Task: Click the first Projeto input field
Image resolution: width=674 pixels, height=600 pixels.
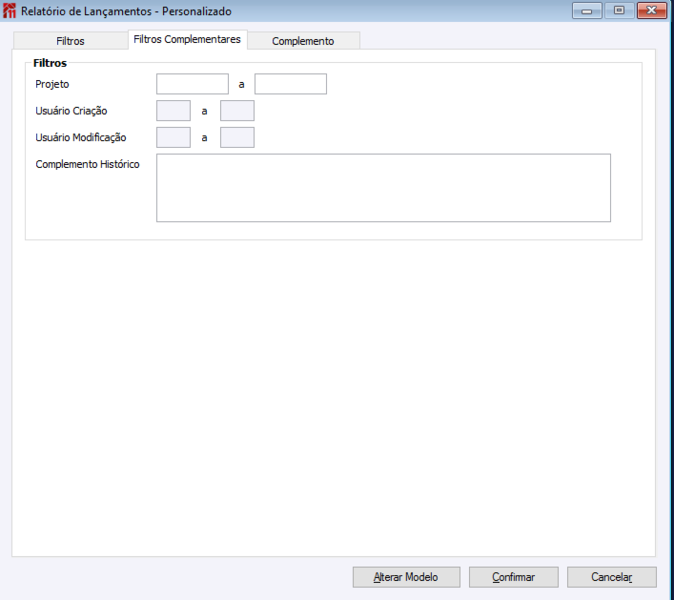Action: pyautogui.click(x=192, y=84)
